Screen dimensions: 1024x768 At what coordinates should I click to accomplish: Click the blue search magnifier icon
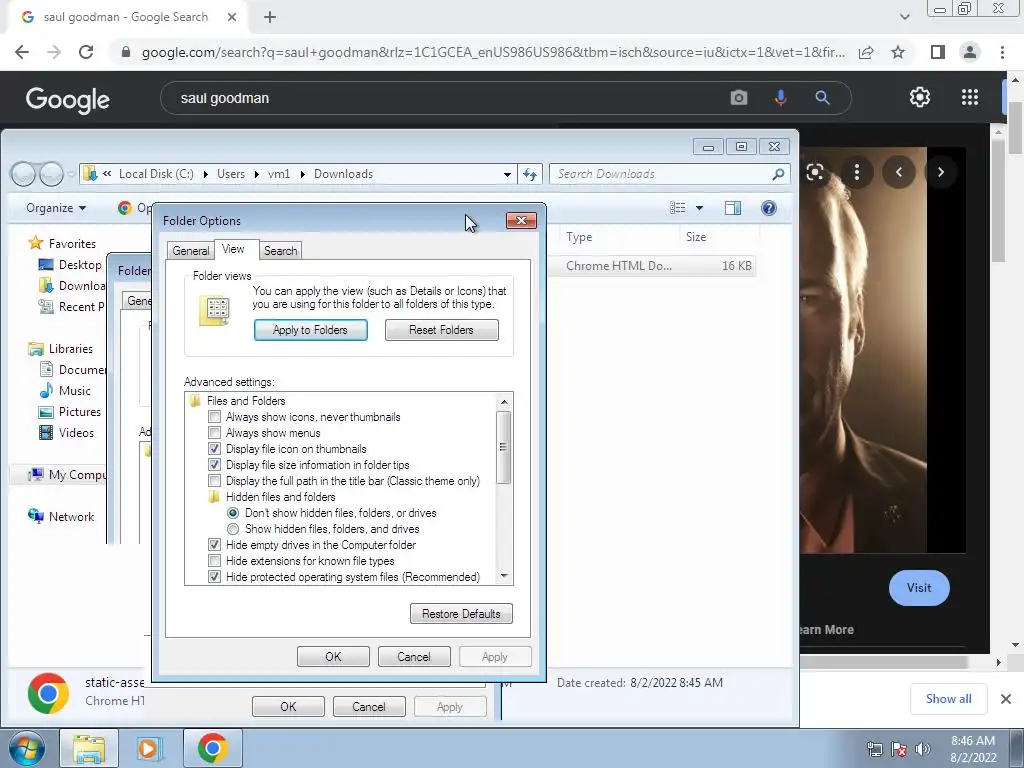tap(822, 98)
